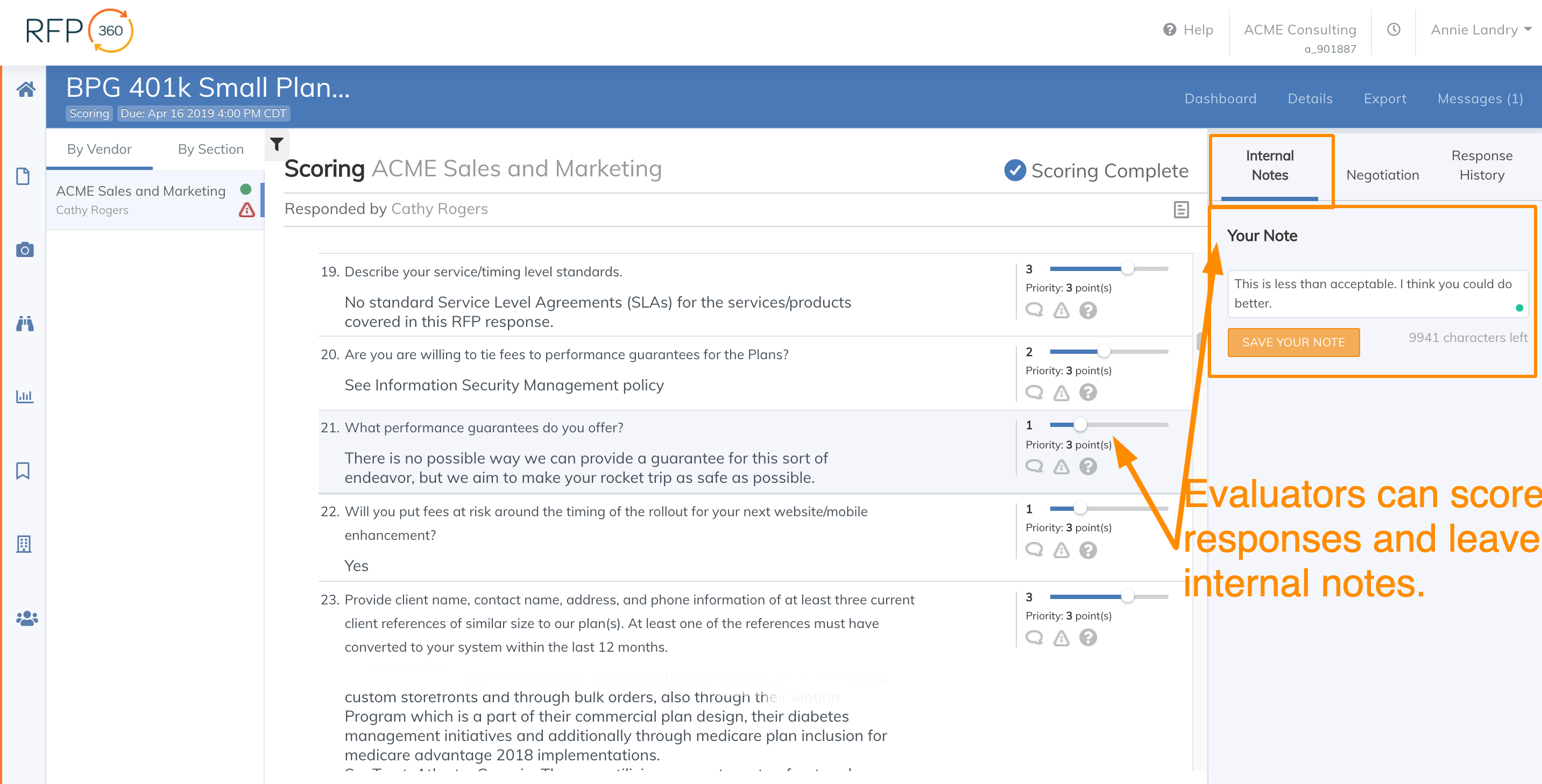This screenshot has height=784, width=1542.
Task: Click the SAVE YOUR NOTE button
Action: (x=1293, y=343)
